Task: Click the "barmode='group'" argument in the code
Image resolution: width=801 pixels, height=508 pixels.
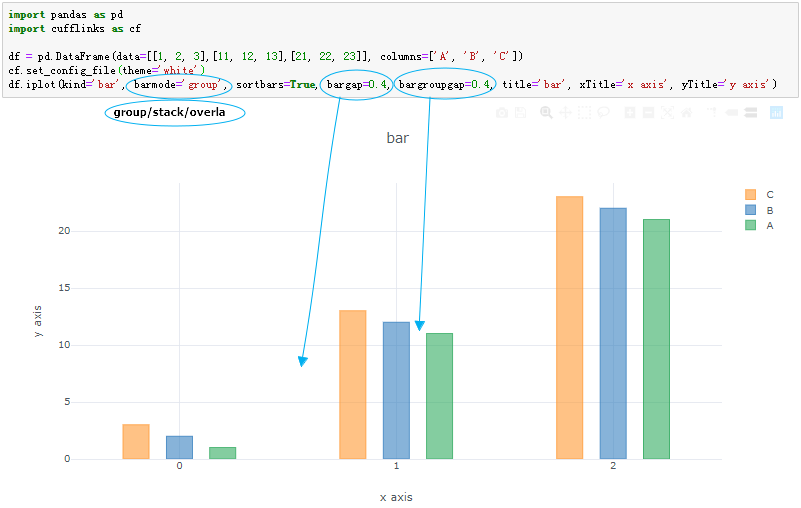Action: click(176, 84)
